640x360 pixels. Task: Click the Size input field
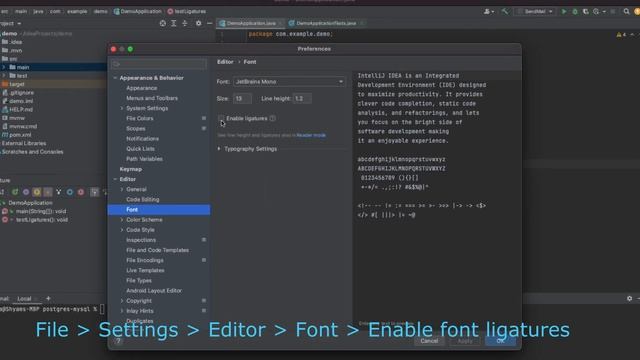coord(242,98)
